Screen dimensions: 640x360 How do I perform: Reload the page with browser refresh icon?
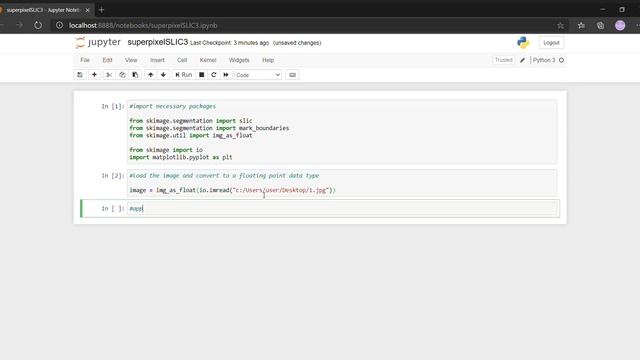[x=38, y=25]
